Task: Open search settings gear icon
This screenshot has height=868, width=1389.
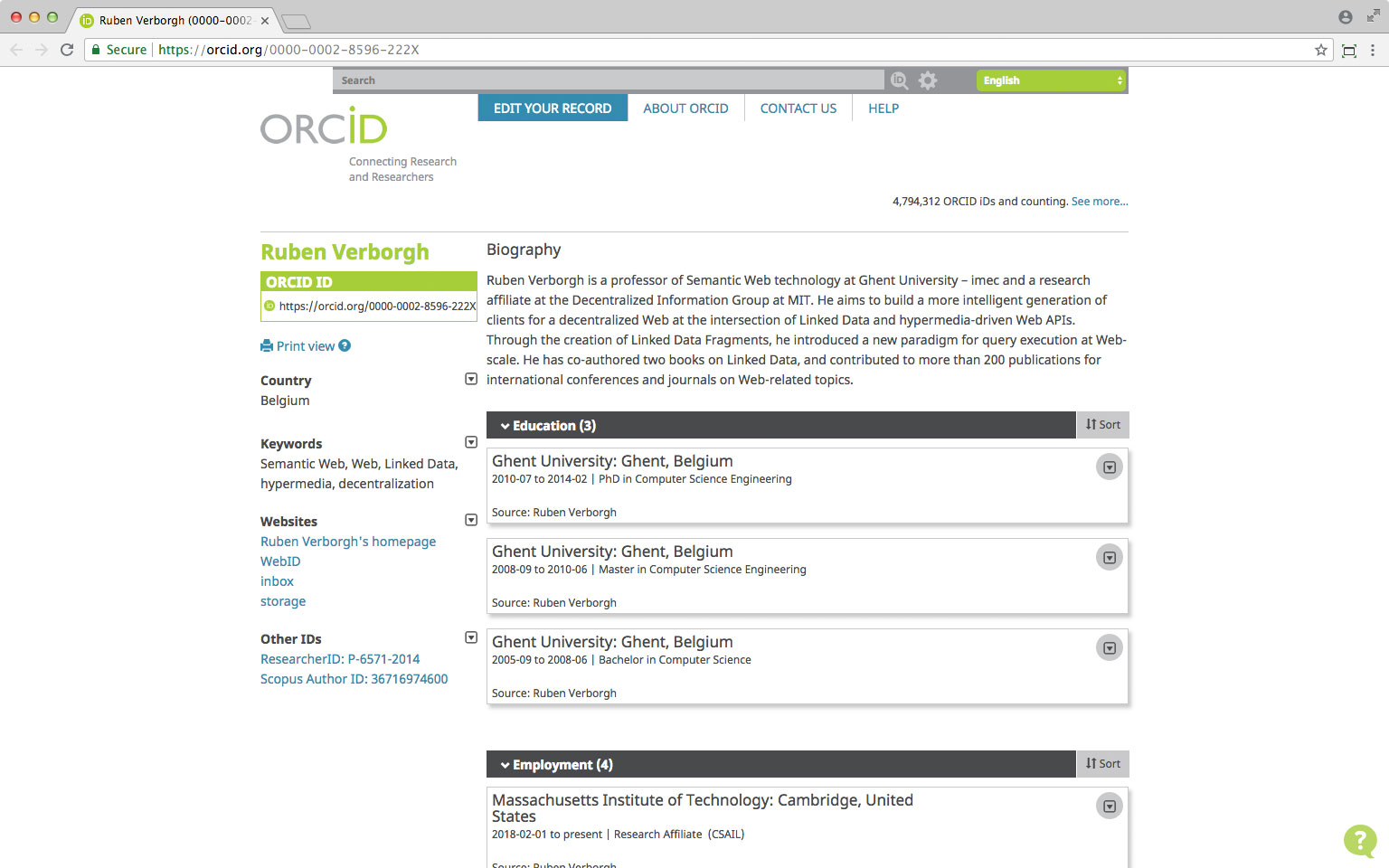Action: click(928, 80)
